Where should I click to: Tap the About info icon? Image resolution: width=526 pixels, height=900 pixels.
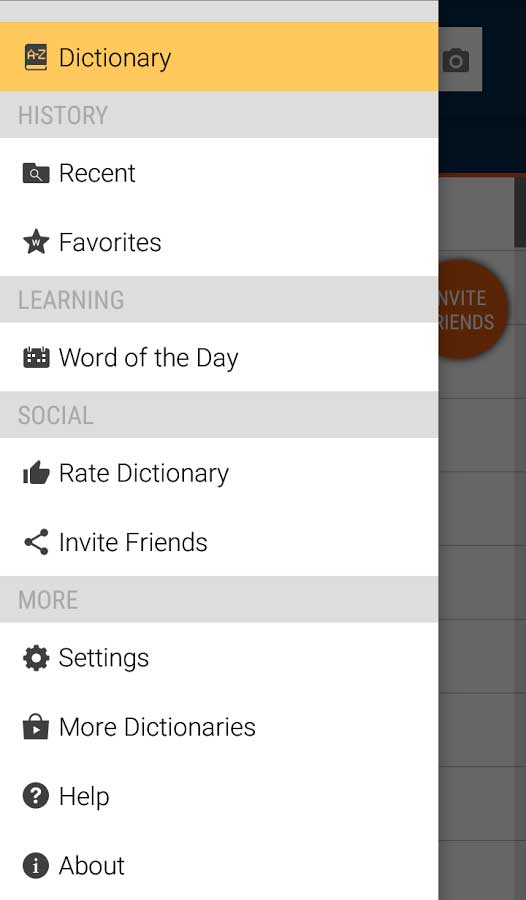36,866
